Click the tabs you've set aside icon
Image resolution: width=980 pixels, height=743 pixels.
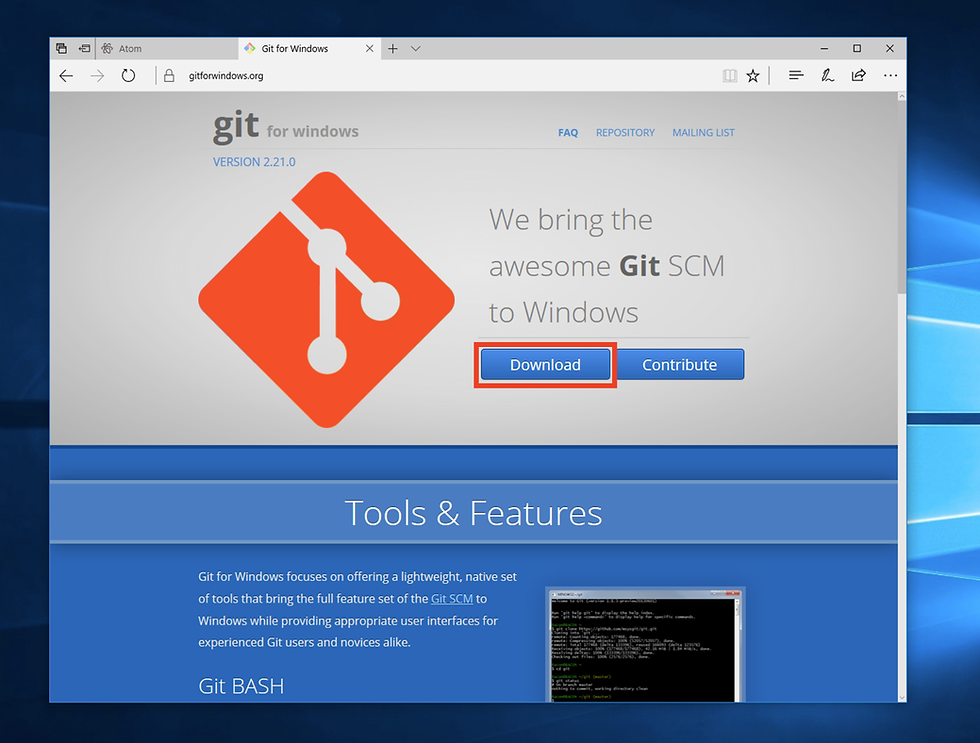coord(61,48)
